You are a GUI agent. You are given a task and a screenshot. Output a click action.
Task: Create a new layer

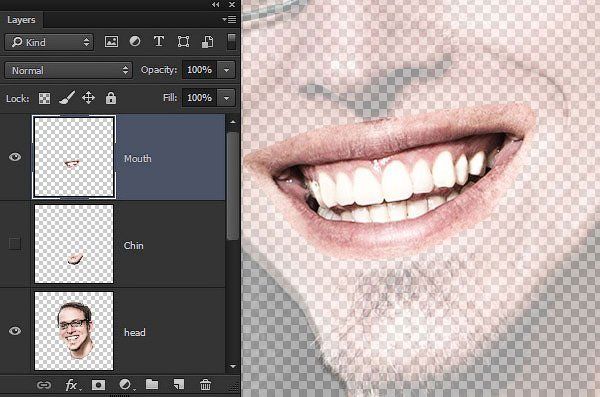pos(179,384)
